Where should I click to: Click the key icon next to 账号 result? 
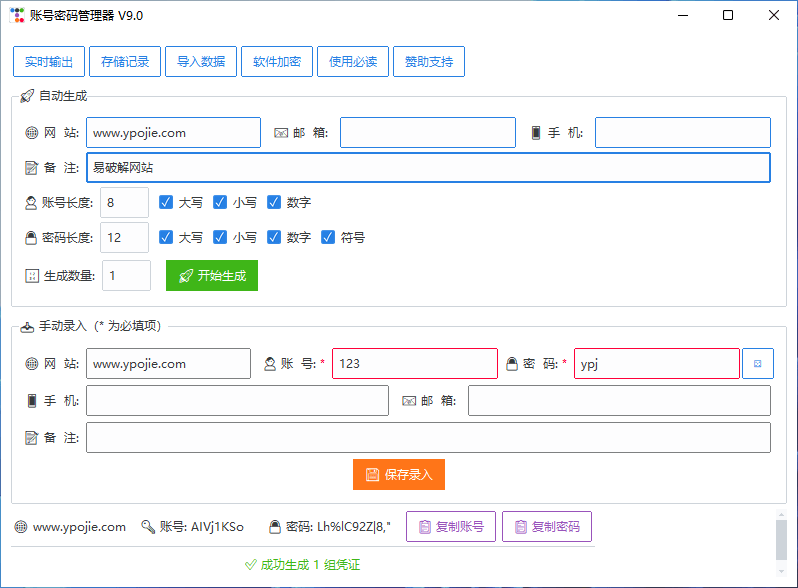pyautogui.click(x=148, y=527)
